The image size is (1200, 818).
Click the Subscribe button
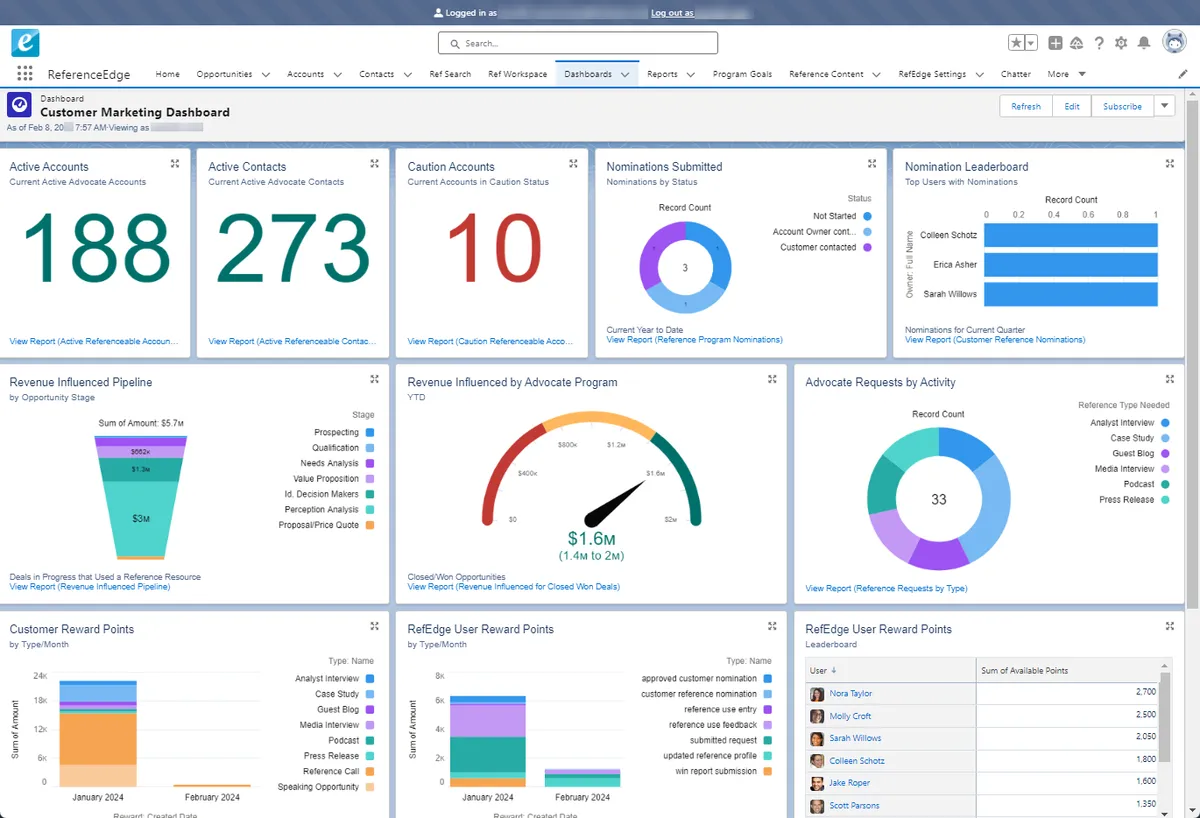[1122, 106]
